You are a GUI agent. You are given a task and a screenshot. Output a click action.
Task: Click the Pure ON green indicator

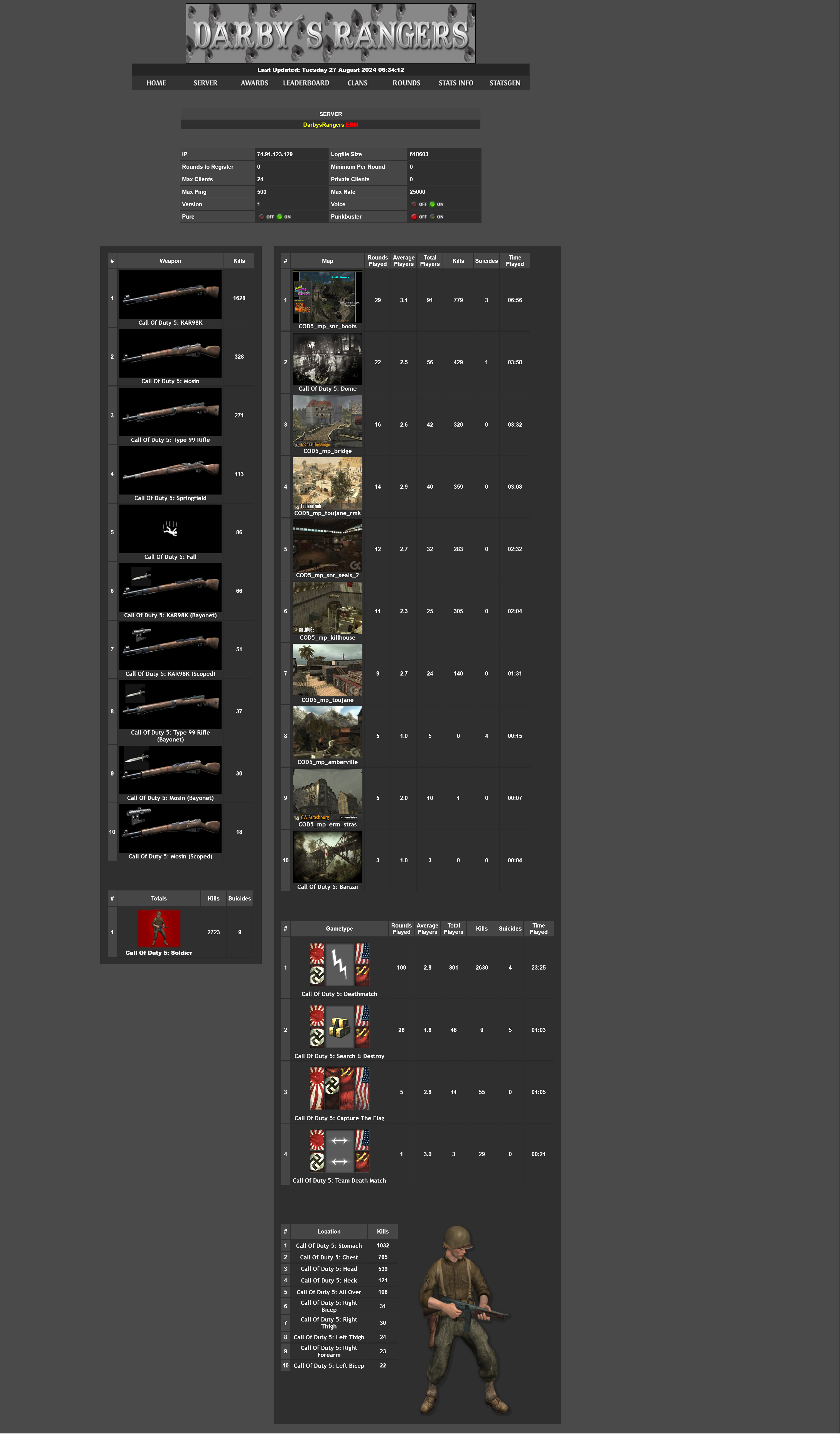[284, 217]
